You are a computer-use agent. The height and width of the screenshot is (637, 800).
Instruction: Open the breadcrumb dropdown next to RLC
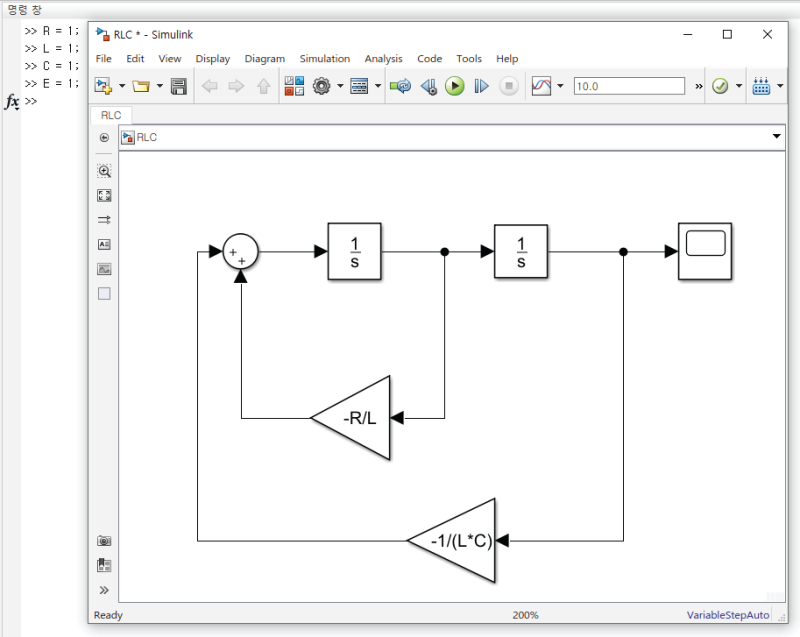[x=778, y=137]
